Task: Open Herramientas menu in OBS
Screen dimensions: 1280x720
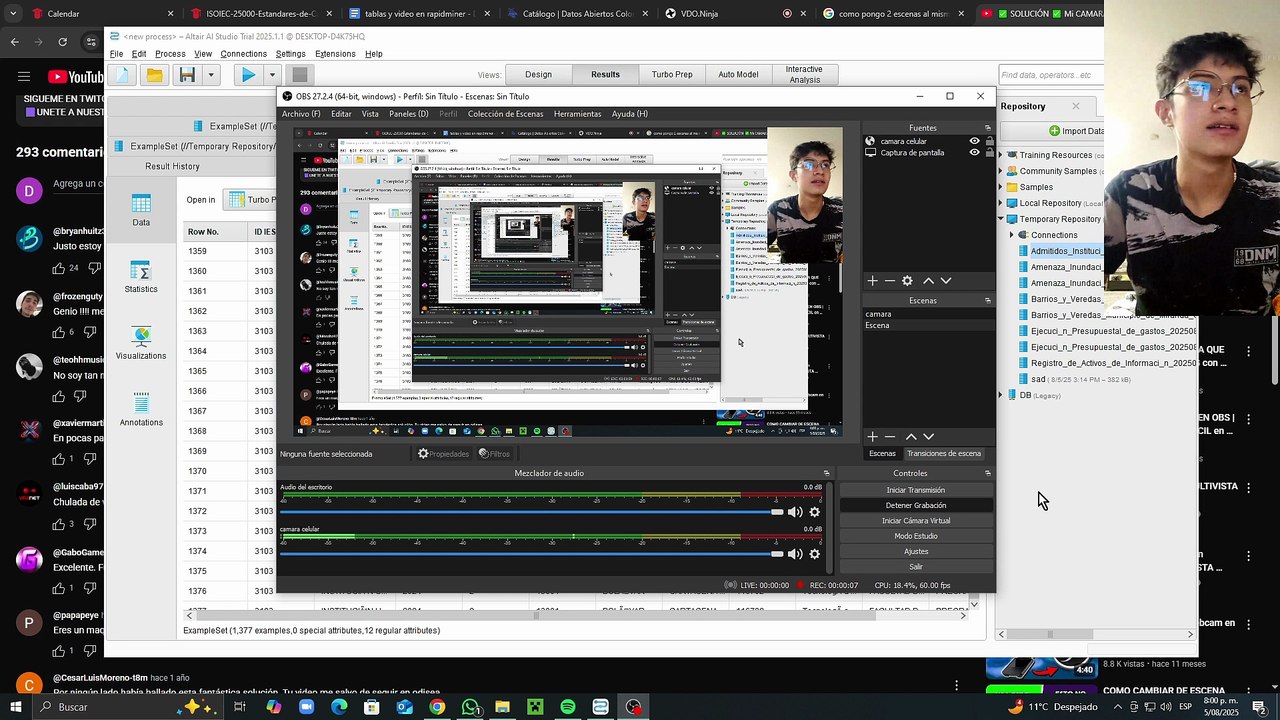Action: click(577, 114)
